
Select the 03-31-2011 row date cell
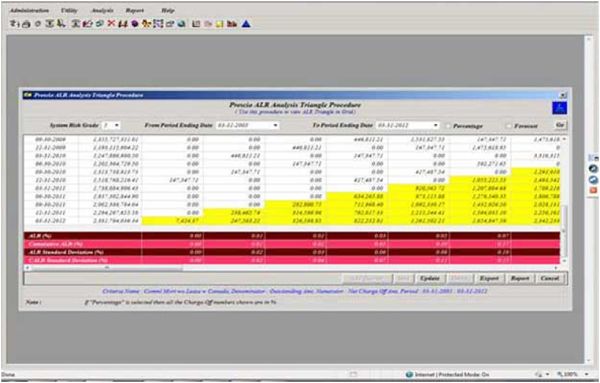coord(51,188)
